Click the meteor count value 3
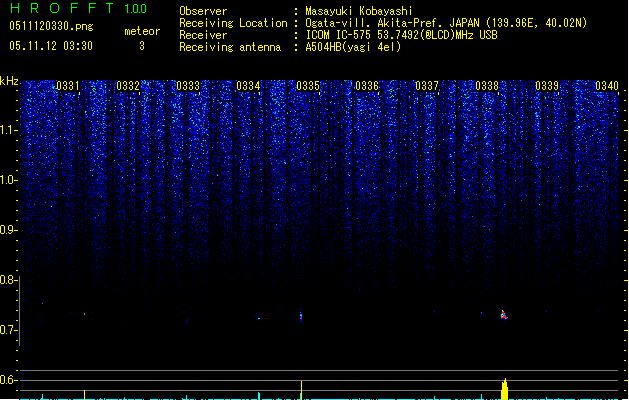Screen dimensions: 629x400 pyautogui.click(x=142, y=46)
